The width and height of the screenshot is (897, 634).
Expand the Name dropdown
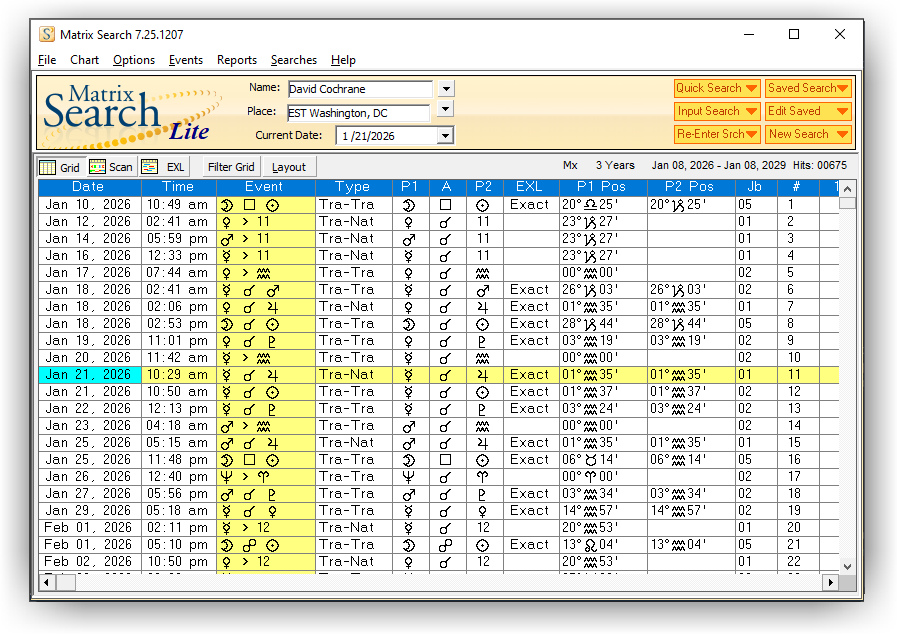[x=446, y=89]
